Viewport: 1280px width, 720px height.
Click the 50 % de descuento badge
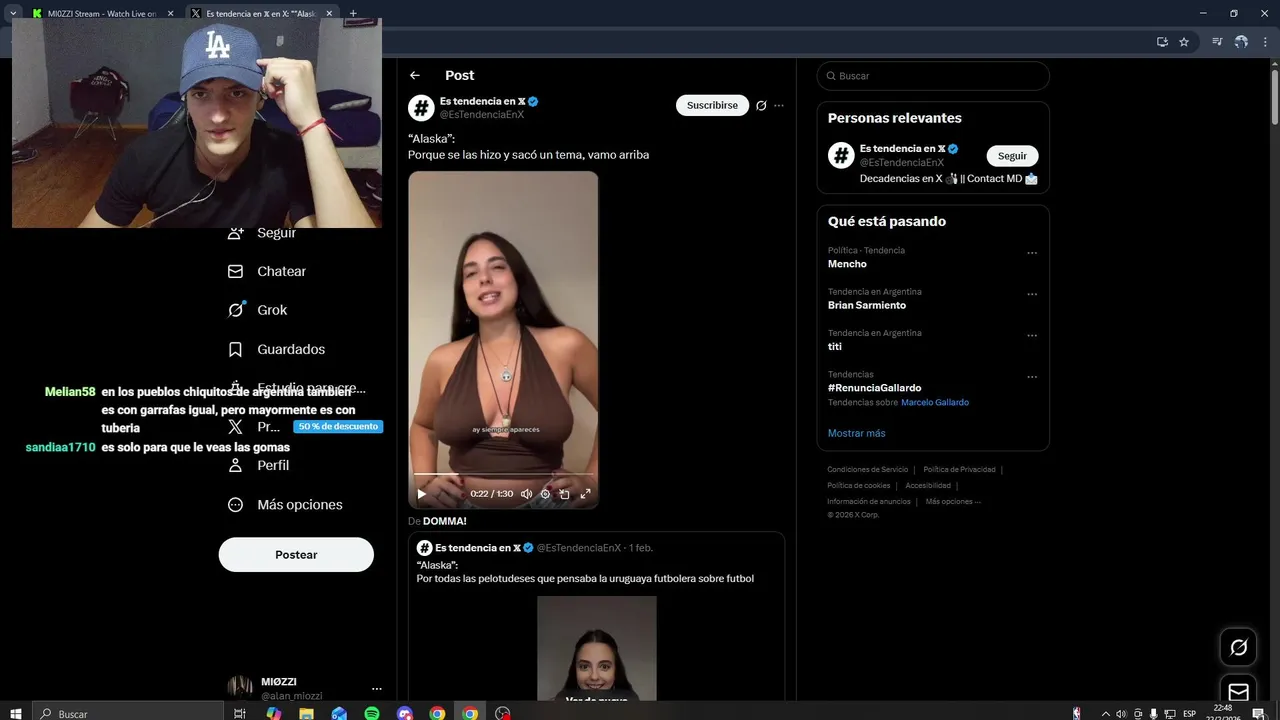point(338,426)
